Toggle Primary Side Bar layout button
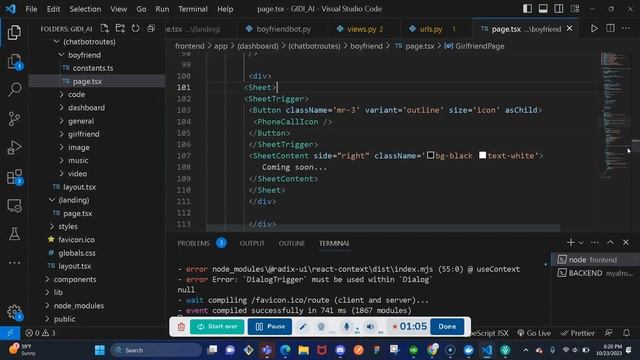 pos(527,9)
